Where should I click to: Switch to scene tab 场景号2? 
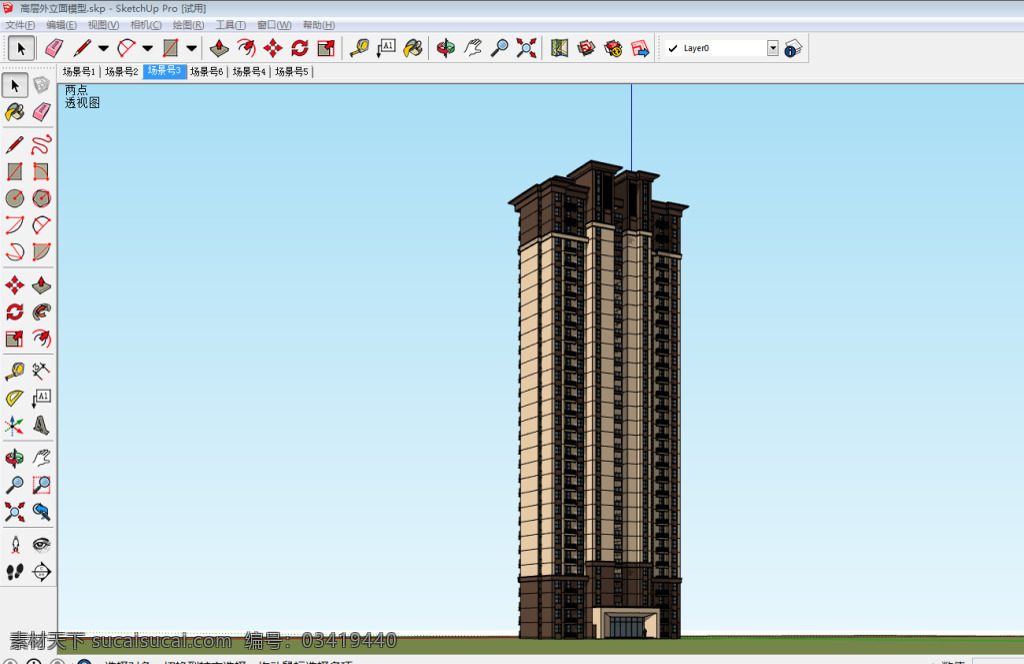pyautogui.click(x=121, y=72)
